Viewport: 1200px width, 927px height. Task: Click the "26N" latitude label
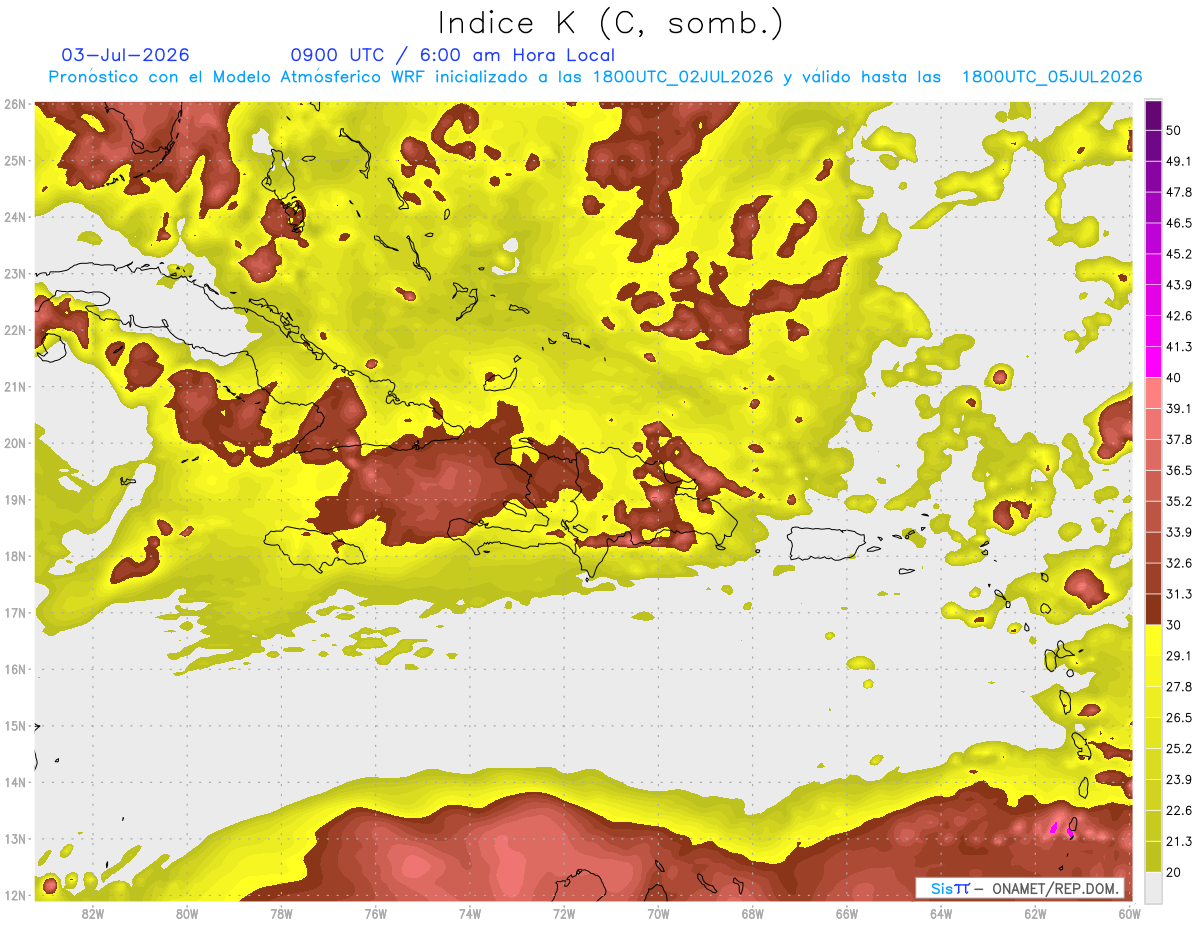click(x=15, y=104)
